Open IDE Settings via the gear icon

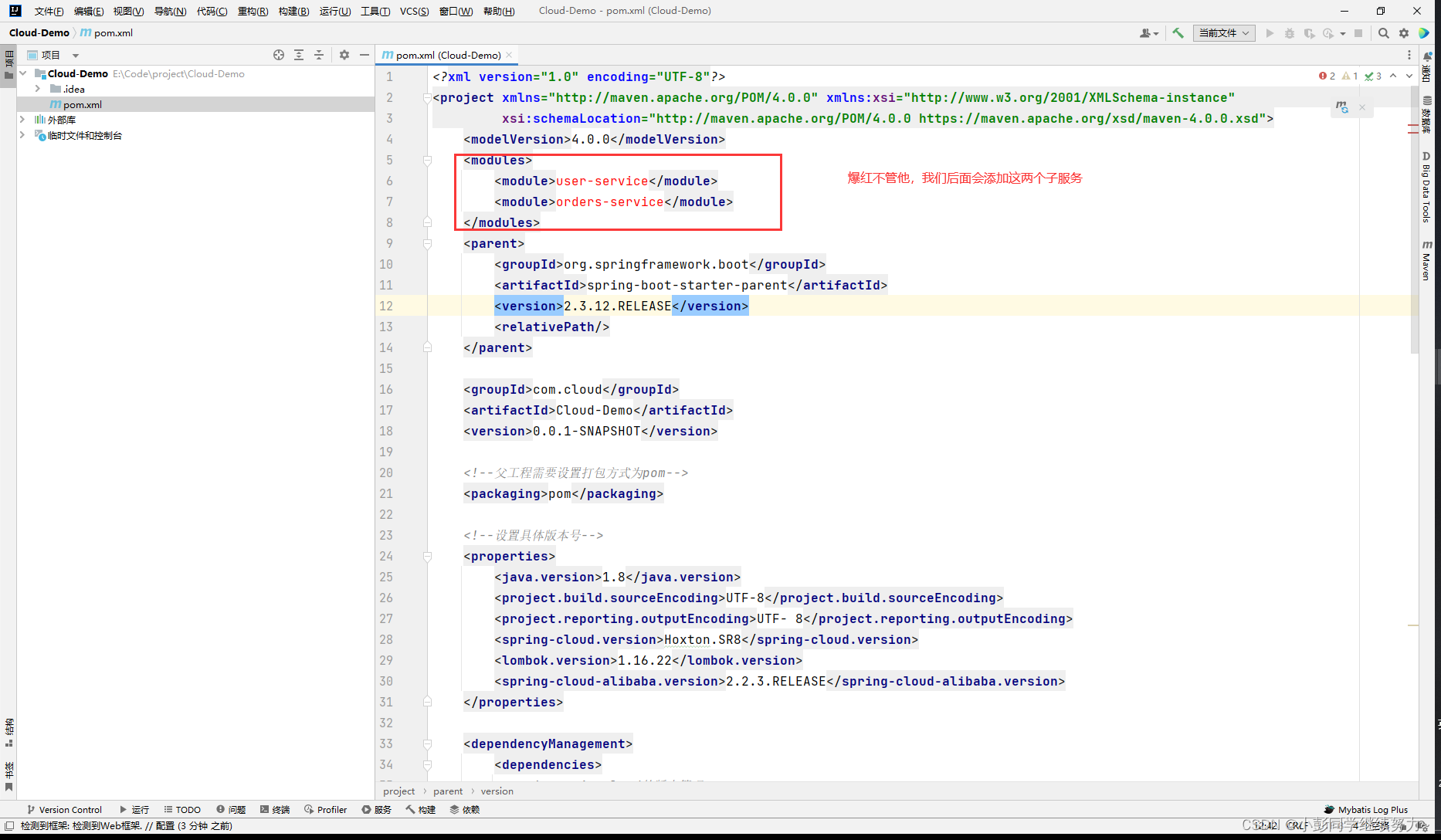click(1404, 33)
